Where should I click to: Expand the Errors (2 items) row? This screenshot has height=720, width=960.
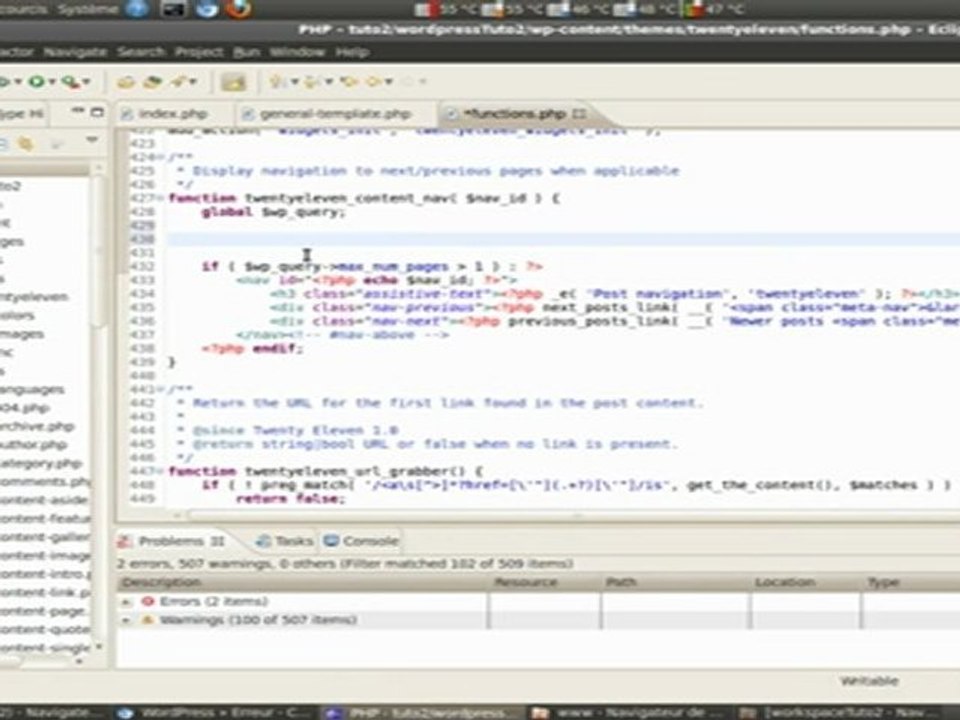126,602
